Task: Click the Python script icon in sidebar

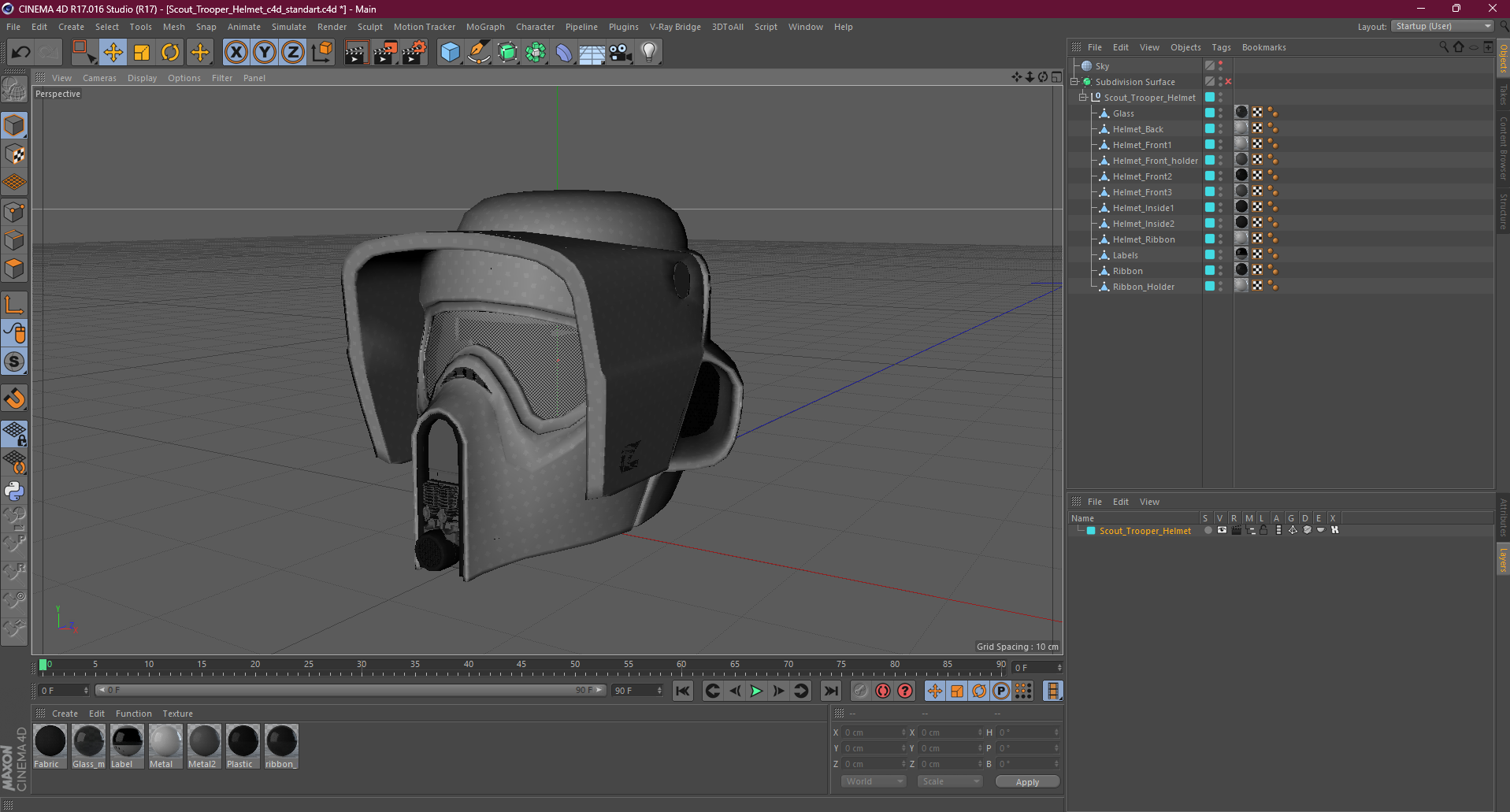Action: [x=15, y=491]
